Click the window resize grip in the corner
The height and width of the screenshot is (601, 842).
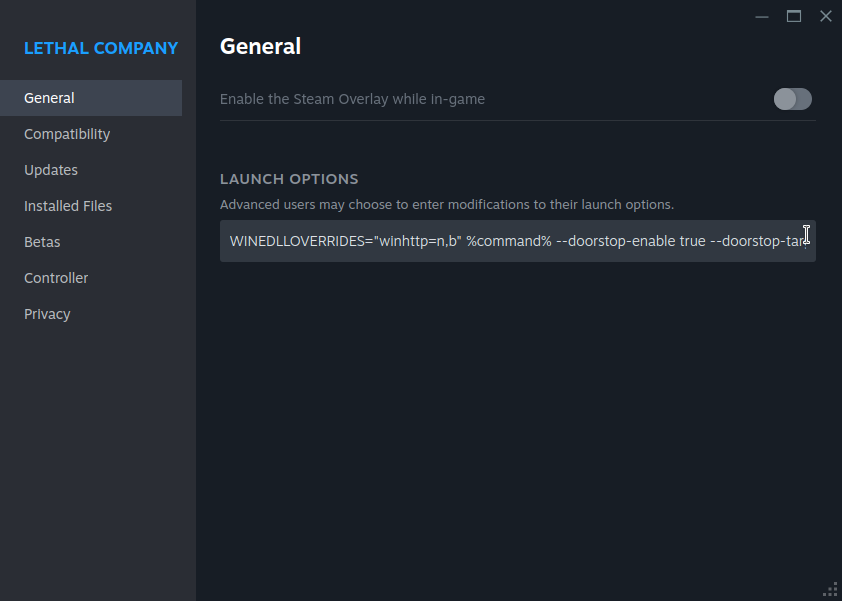[830, 589]
